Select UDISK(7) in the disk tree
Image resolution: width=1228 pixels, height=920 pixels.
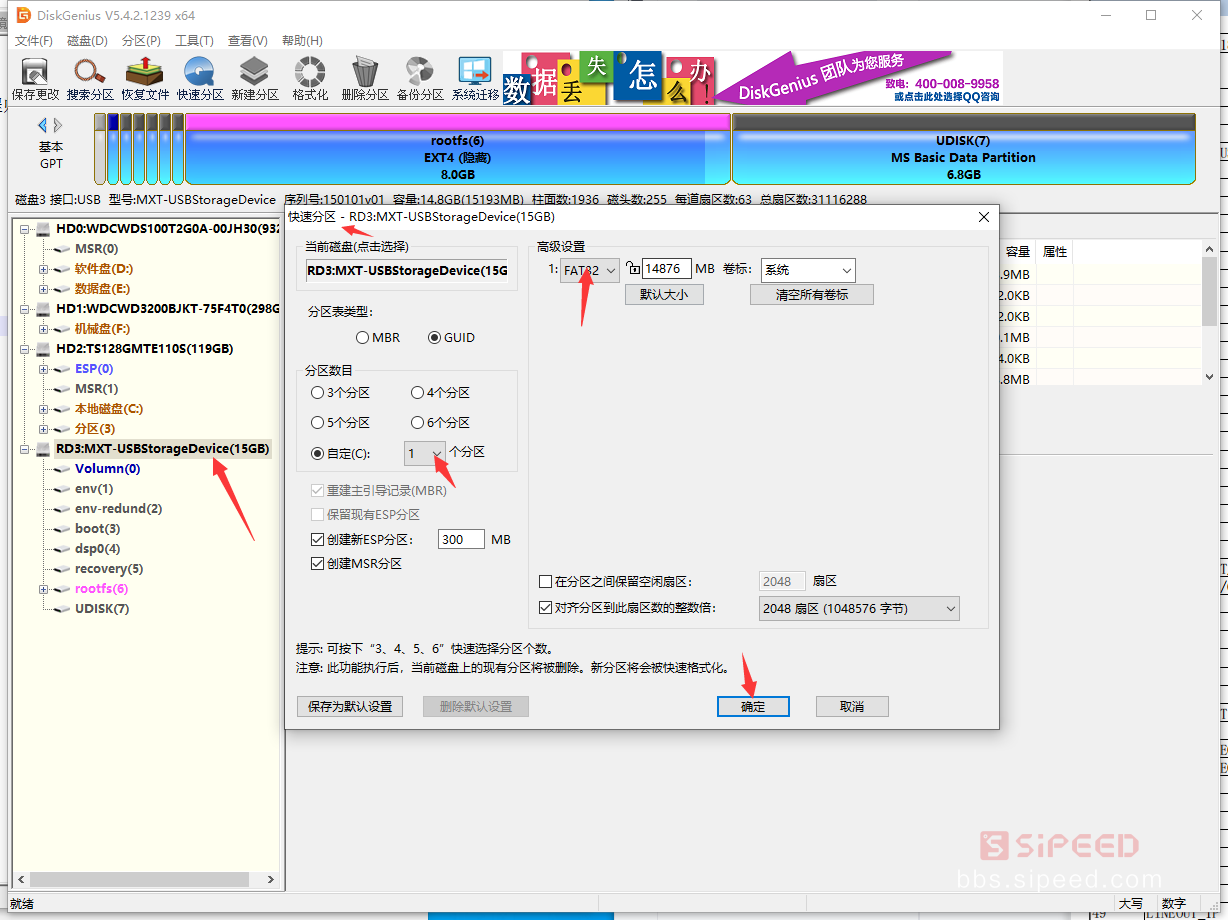point(101,609)
